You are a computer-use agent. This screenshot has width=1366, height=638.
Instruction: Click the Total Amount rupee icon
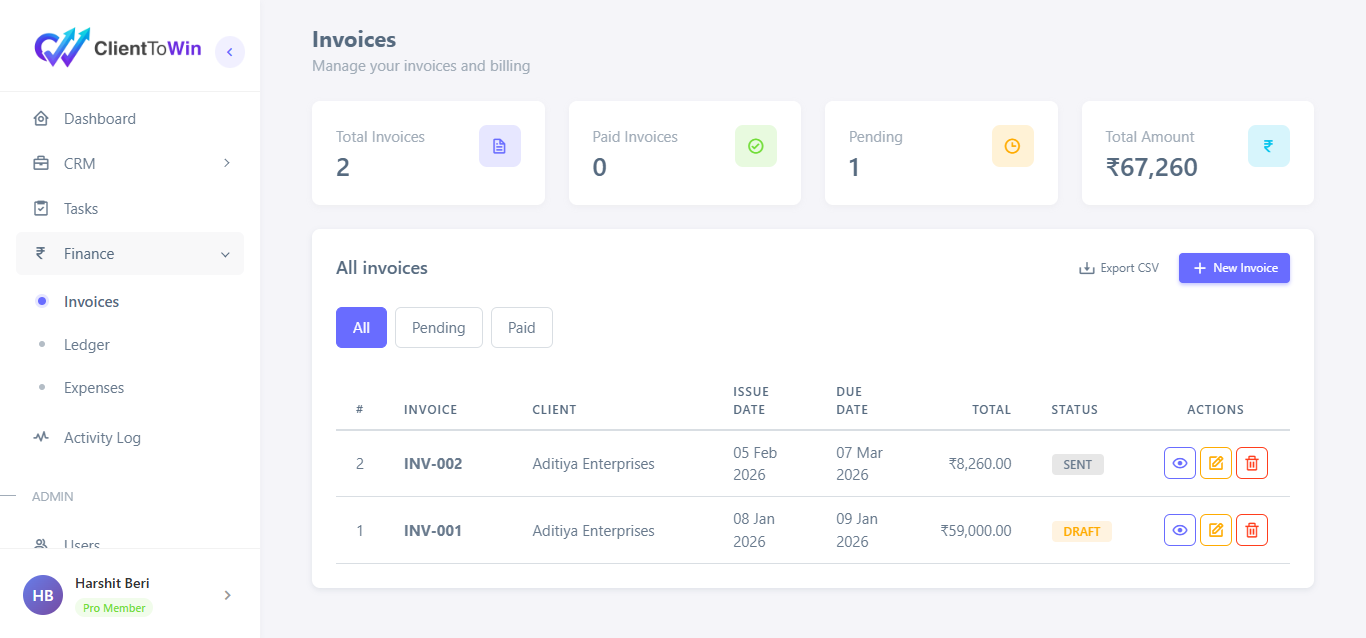tap(1268, 145)
